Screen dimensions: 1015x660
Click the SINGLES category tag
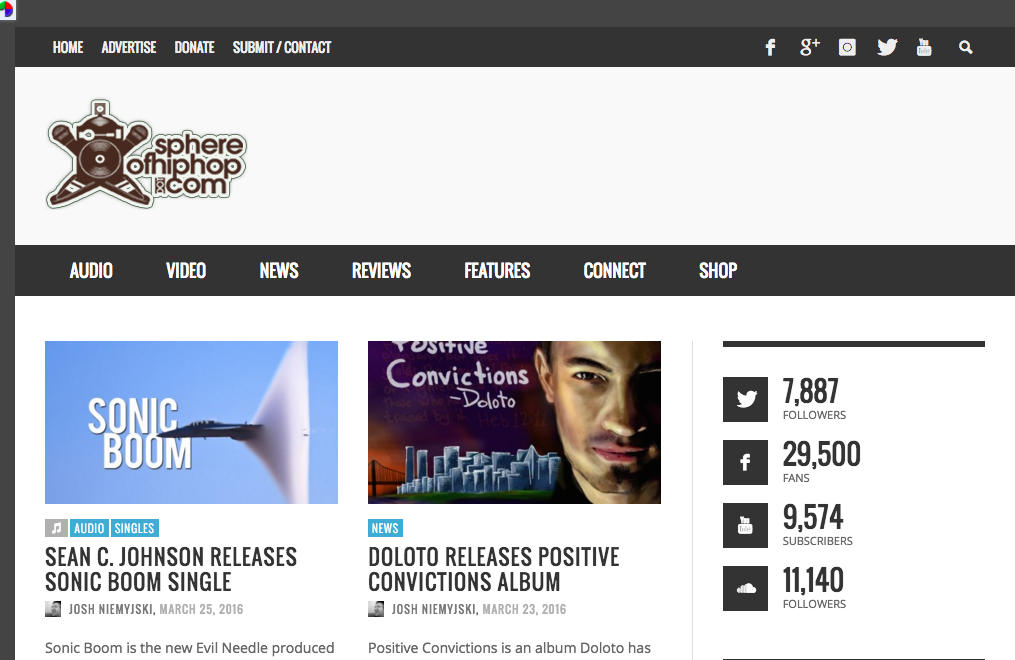coord(135,528)
